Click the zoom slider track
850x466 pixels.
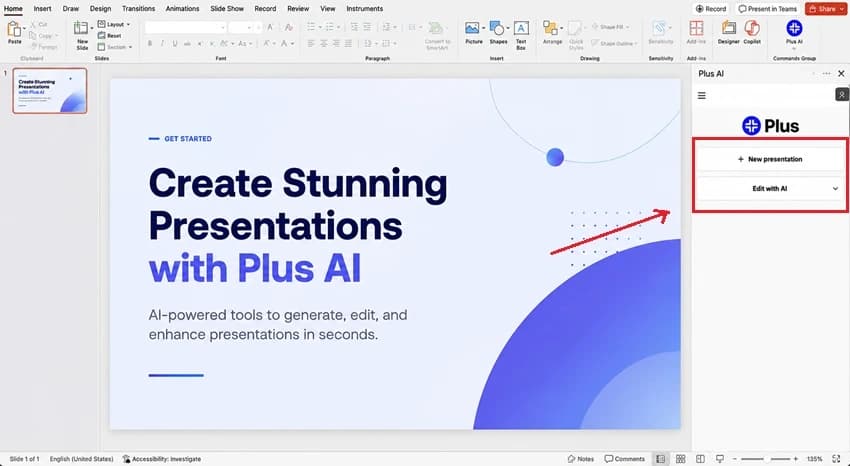(x=765, y=459)
